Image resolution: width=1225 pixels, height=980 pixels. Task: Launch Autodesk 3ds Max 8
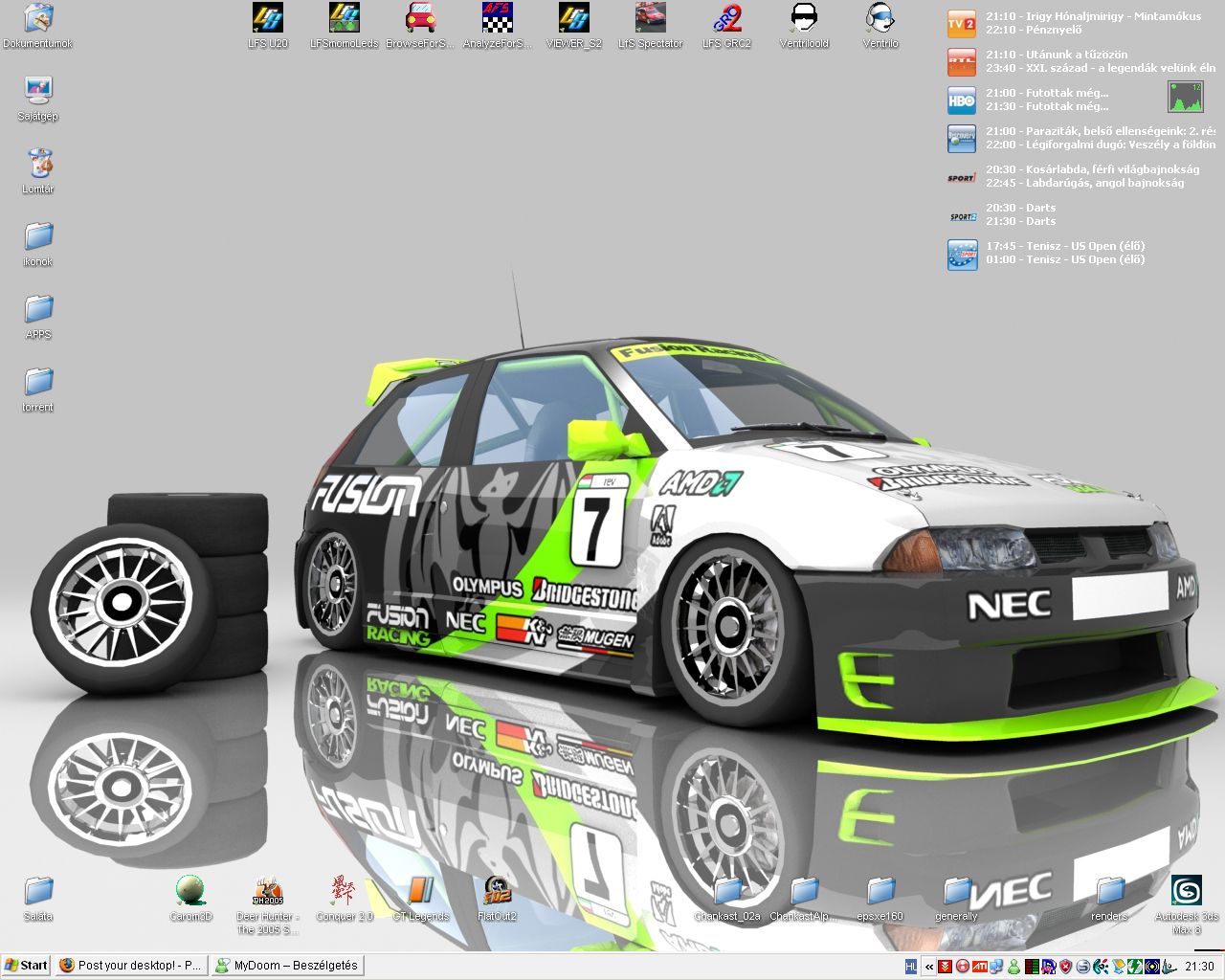(x=1187, y=905)
